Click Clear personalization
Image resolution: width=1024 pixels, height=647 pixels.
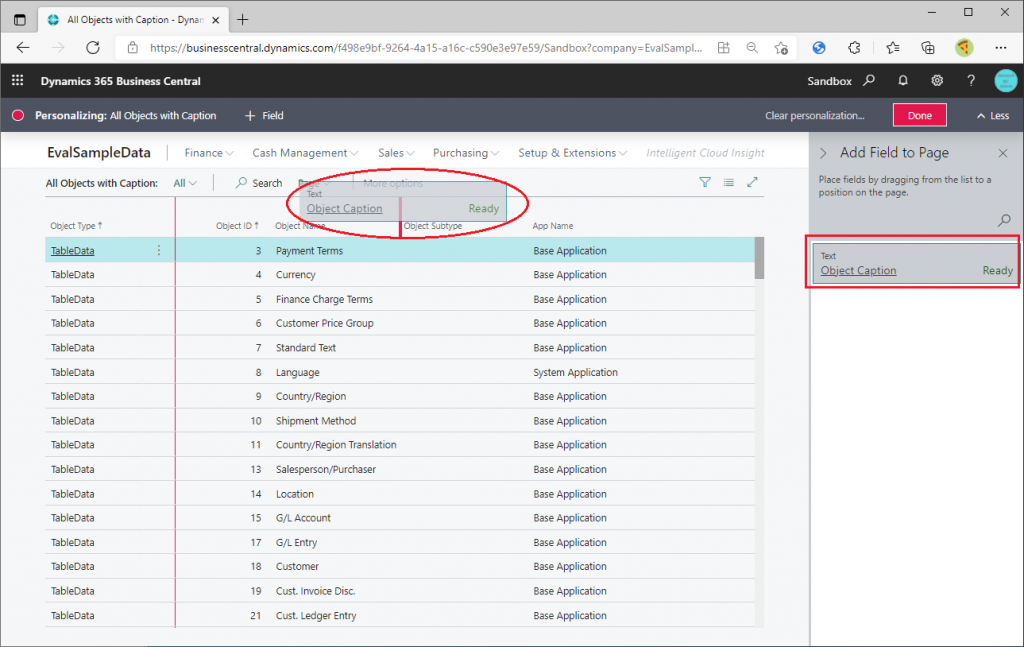[814, 116]
